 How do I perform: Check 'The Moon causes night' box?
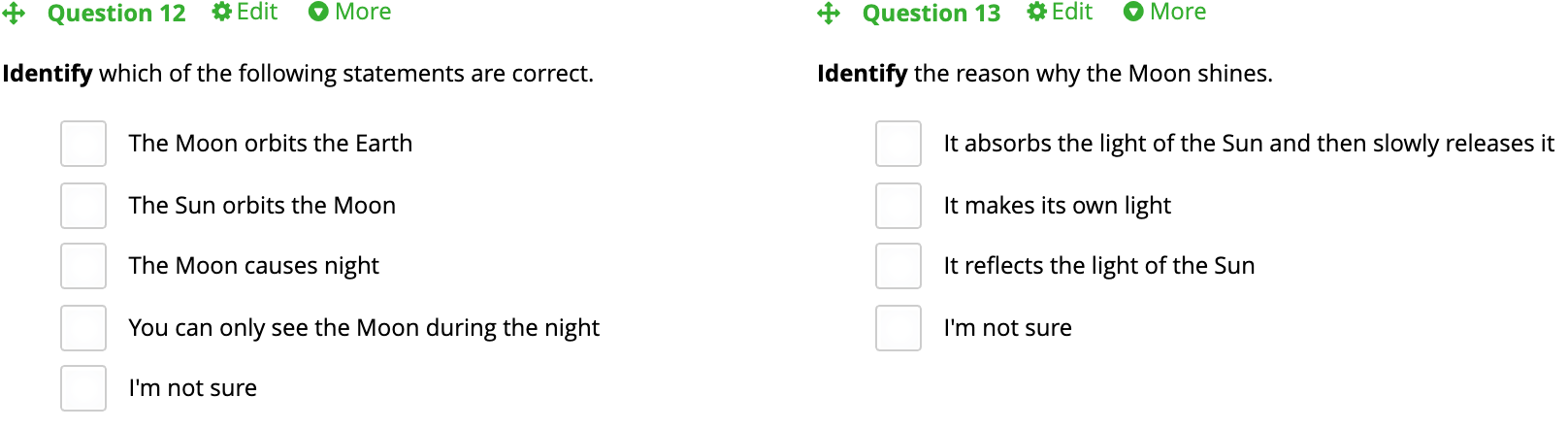pyautogui.click(x=83, y=266)
